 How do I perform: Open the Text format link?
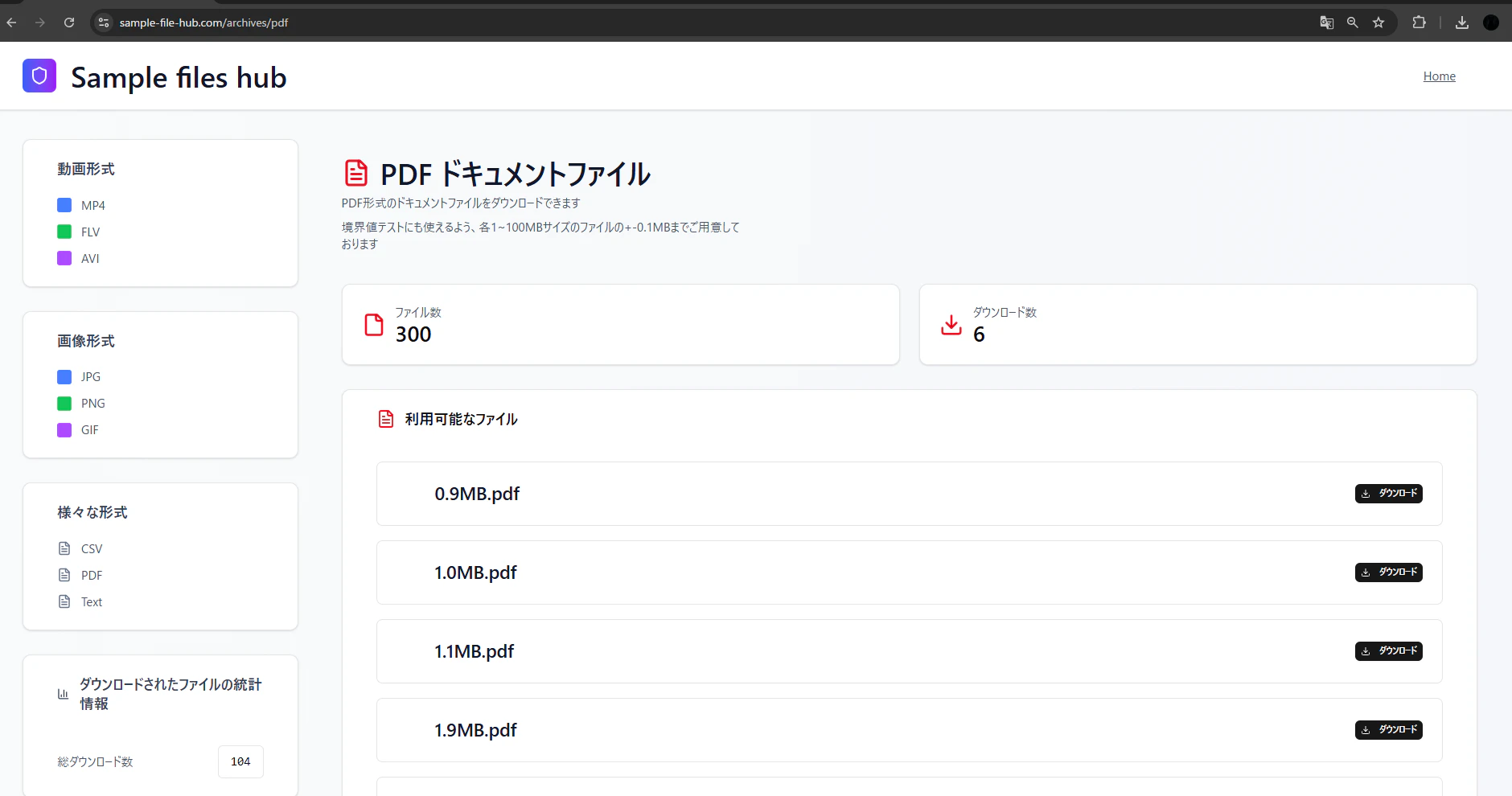[x=92, y=601]
